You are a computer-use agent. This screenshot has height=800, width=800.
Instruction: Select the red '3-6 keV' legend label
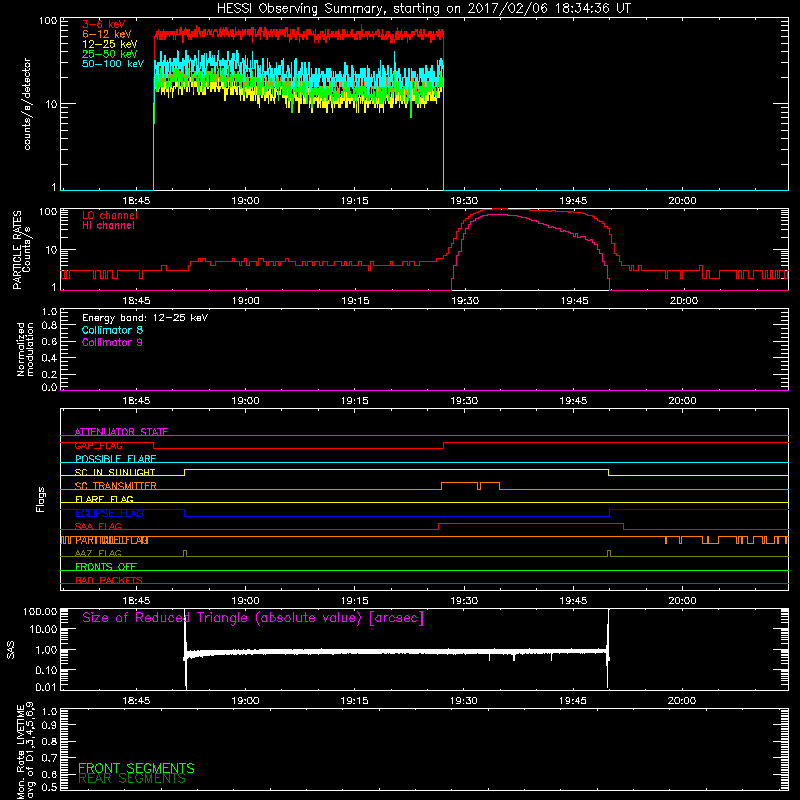[x=104, y=24]
